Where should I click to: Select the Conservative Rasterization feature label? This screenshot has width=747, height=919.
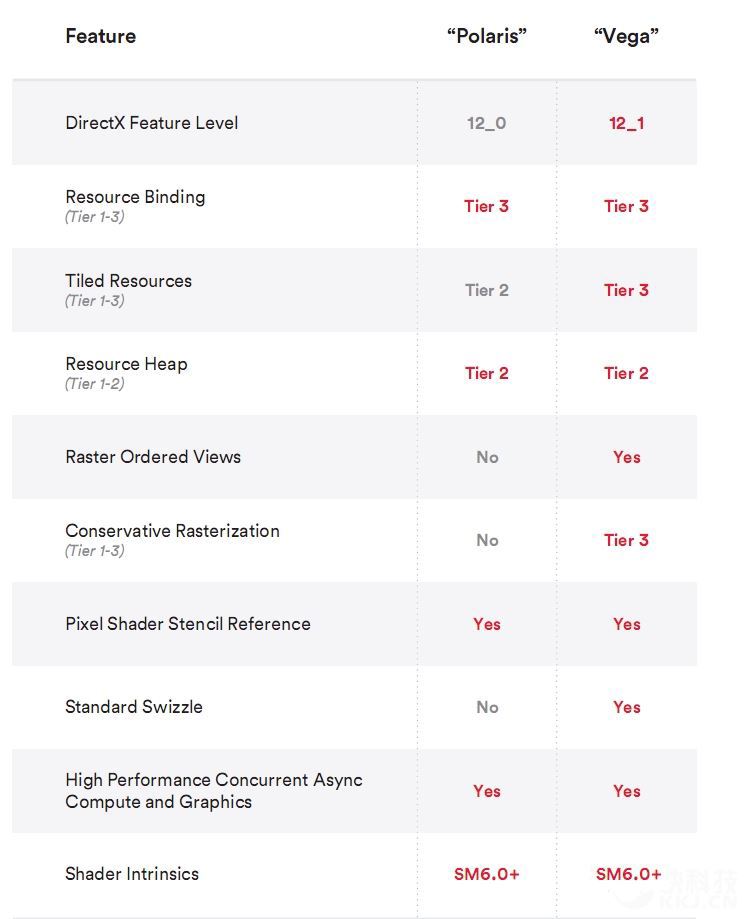coord(172,531)
